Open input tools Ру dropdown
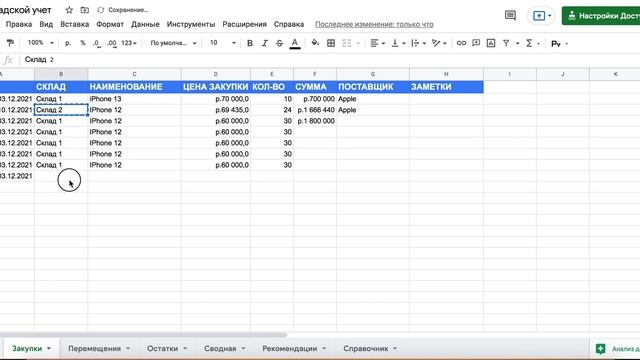This screenshot has width=640, height=360. (559, 43)
